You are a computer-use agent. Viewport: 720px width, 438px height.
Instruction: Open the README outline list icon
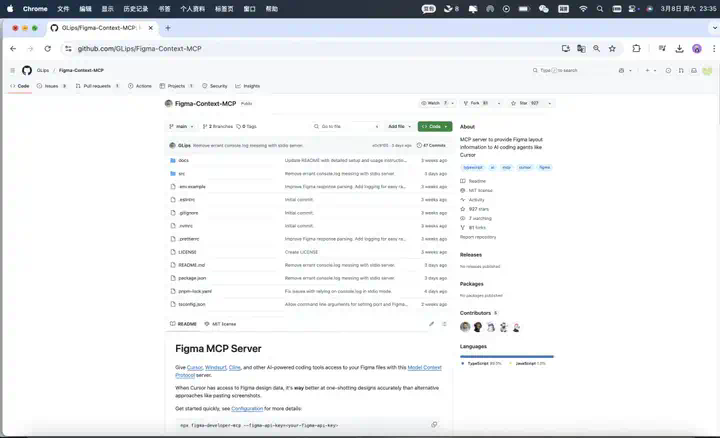pos(444,324)
